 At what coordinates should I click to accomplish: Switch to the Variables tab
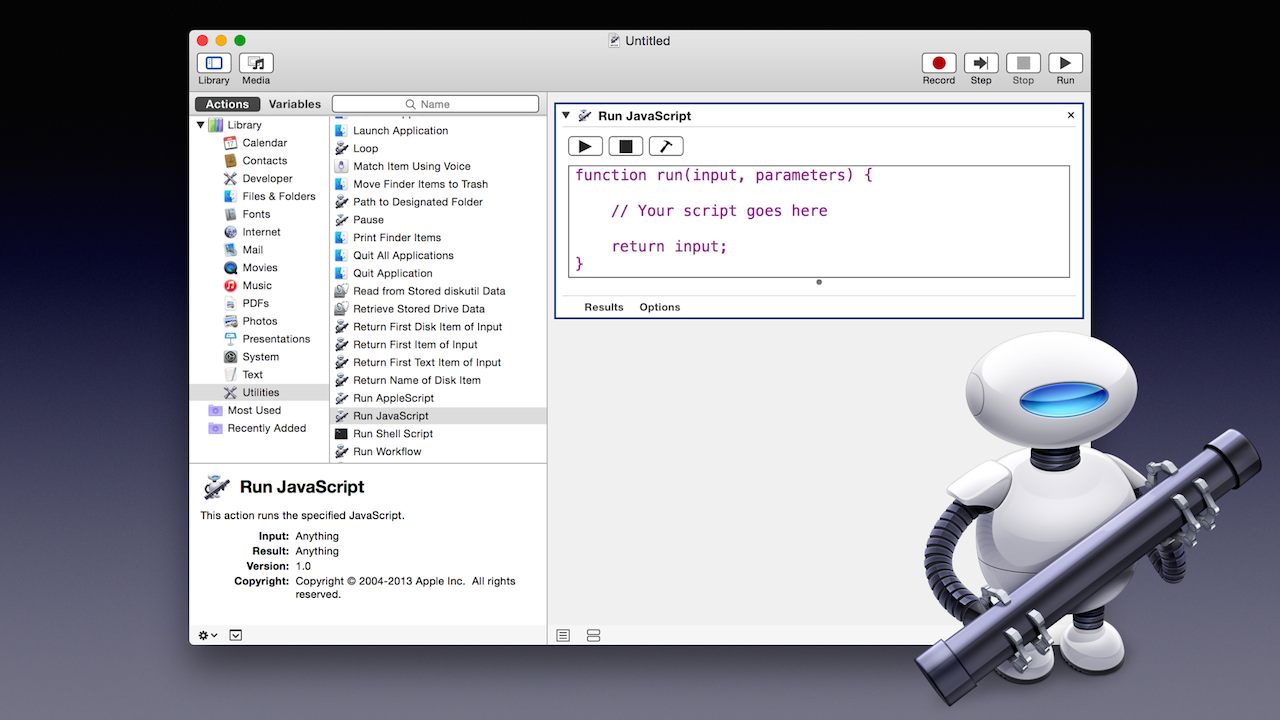tap(295, 104)
